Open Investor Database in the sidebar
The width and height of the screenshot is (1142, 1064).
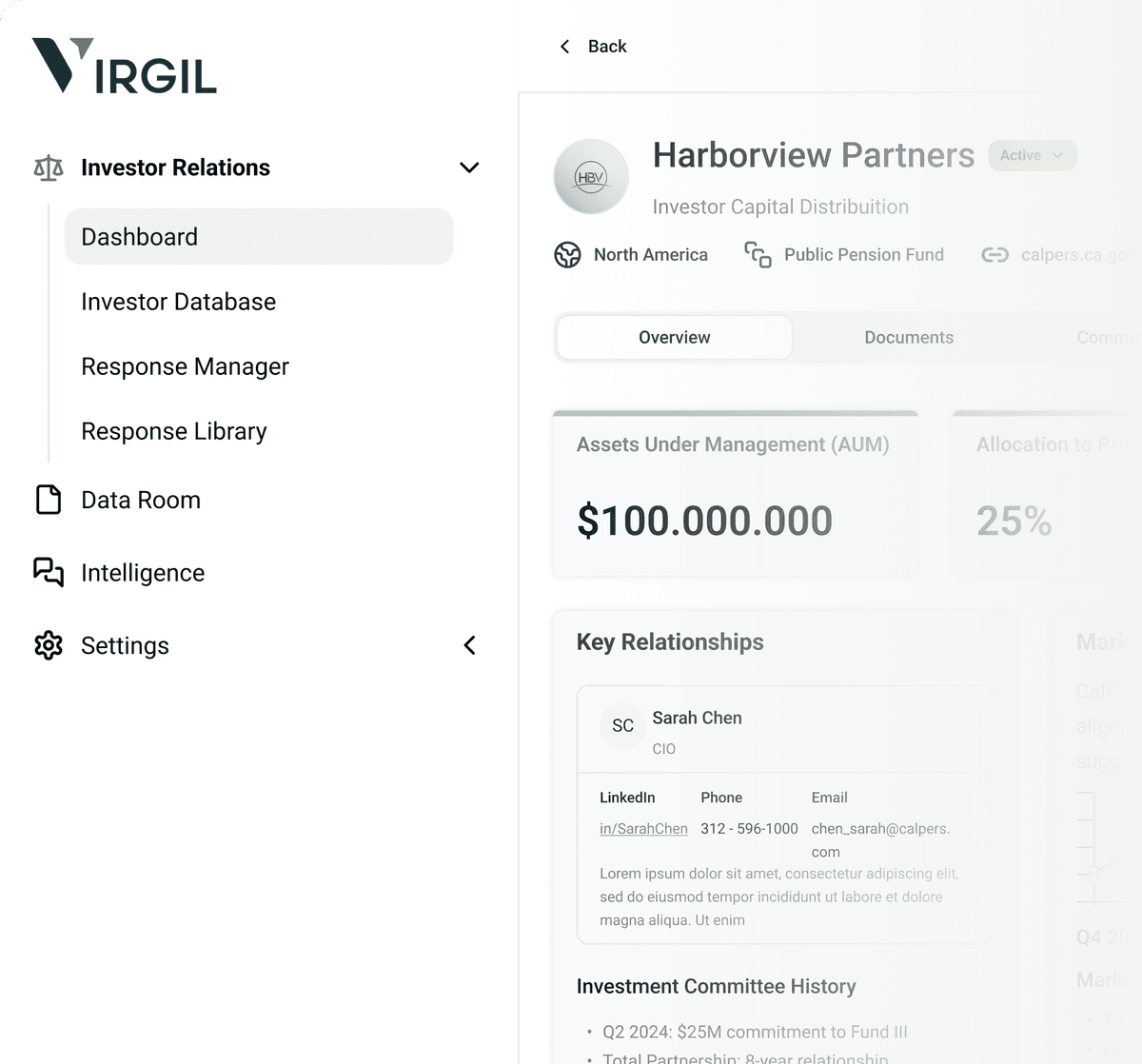[178, 302]
